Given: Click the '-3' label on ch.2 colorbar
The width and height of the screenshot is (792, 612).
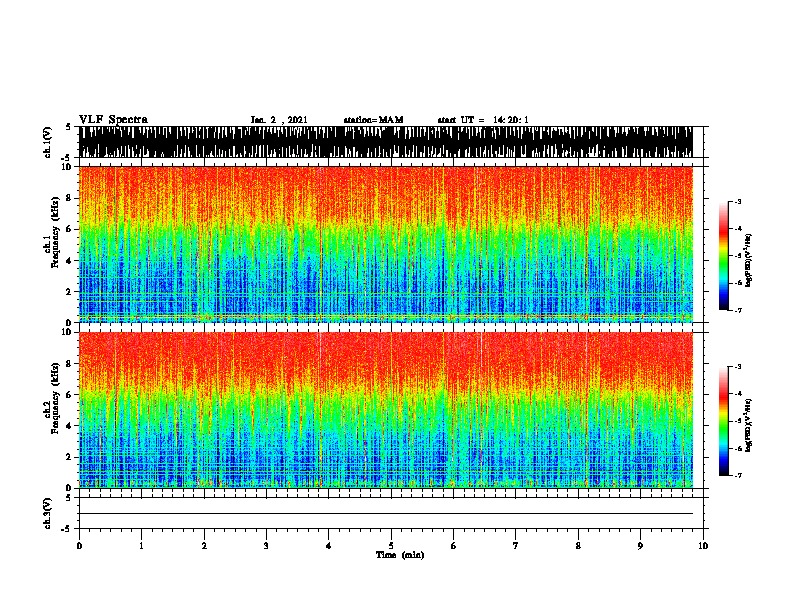Looking at the screenshot, I should click(737, 367).
